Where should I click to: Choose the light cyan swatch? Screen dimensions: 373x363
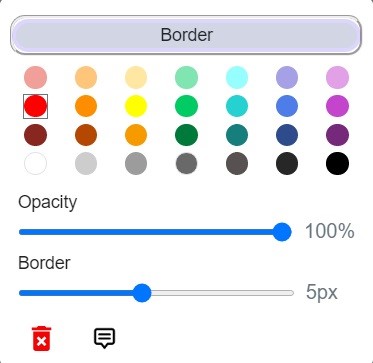click(237, 77)
